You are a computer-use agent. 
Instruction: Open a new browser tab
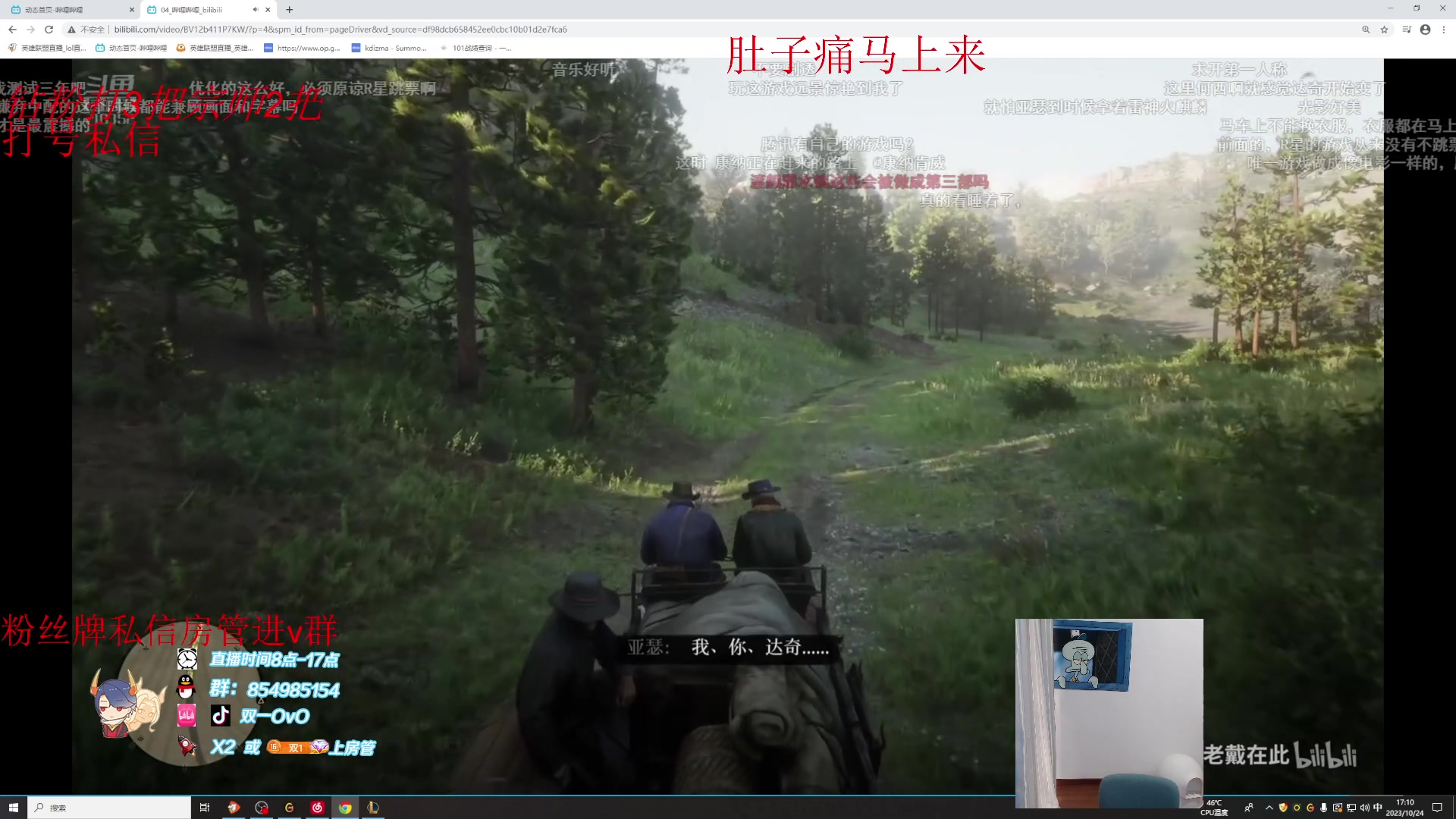coord(289,10)
